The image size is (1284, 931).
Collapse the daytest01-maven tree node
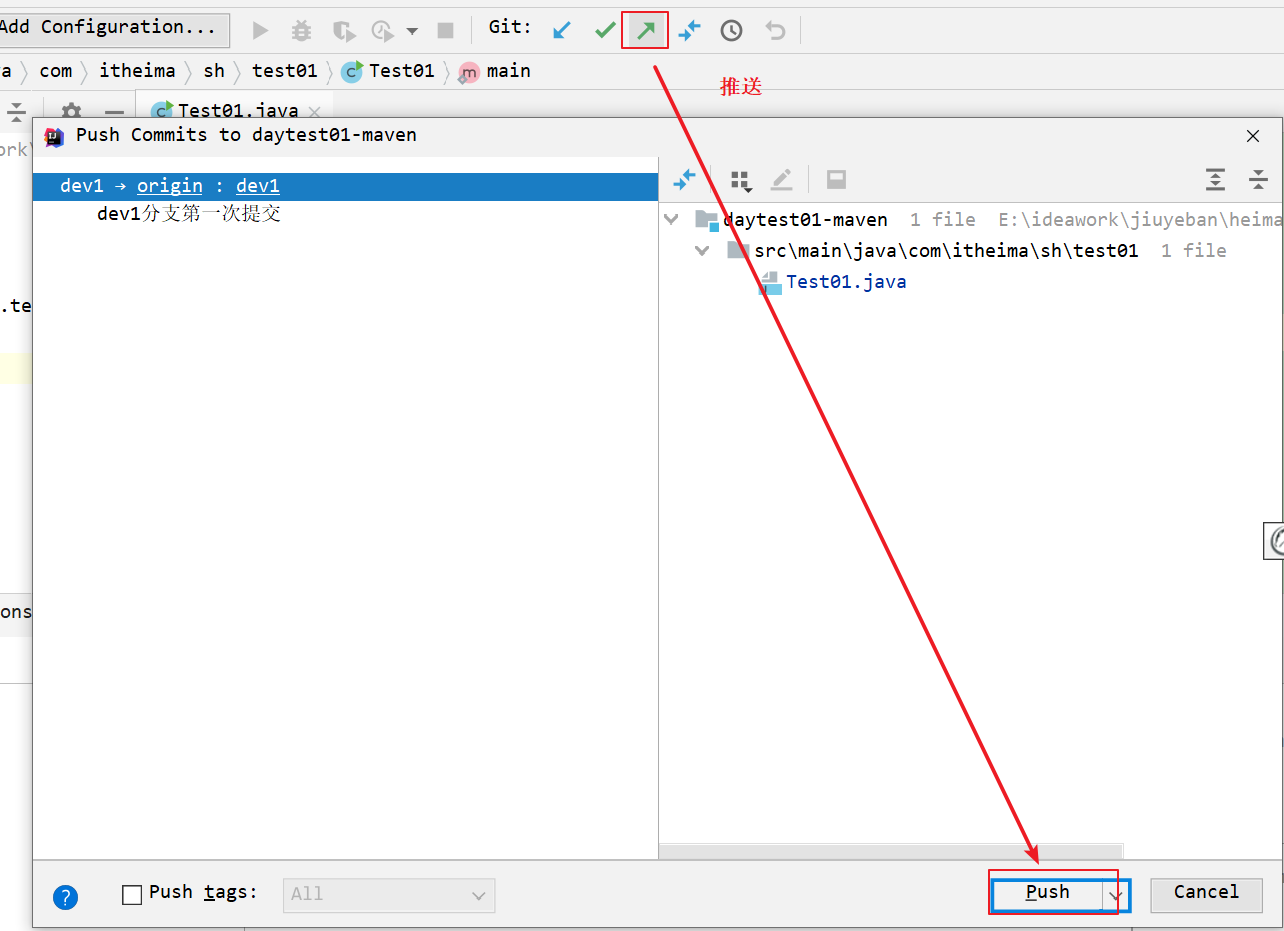(672, 219)
